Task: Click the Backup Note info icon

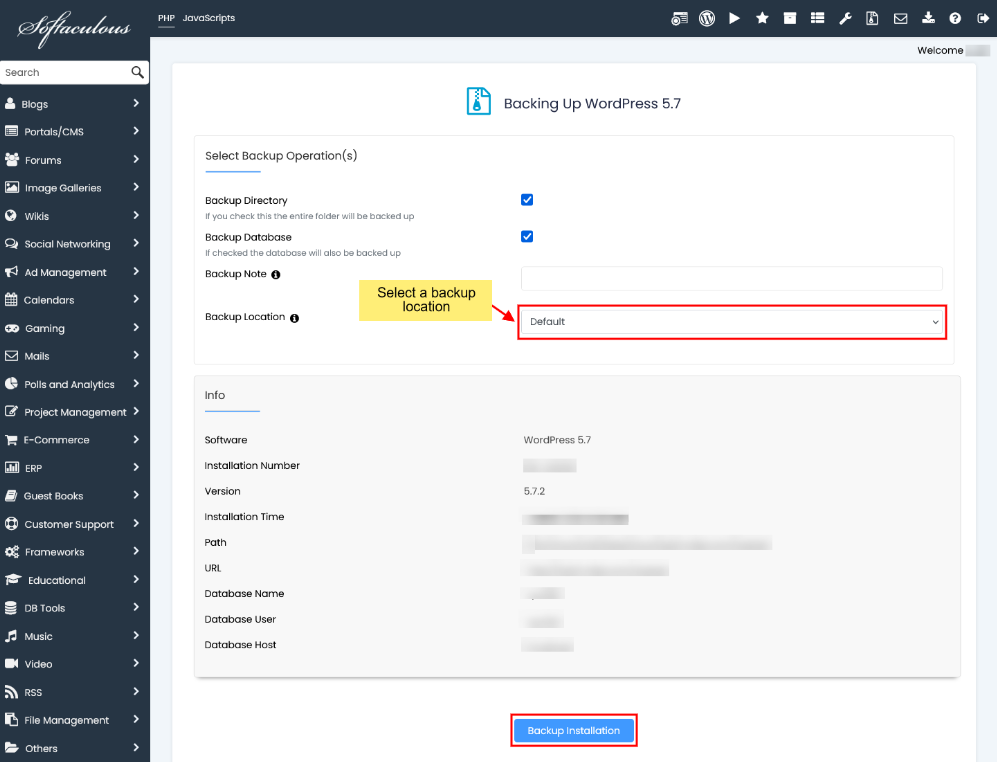Action: (x=275, y=275)
